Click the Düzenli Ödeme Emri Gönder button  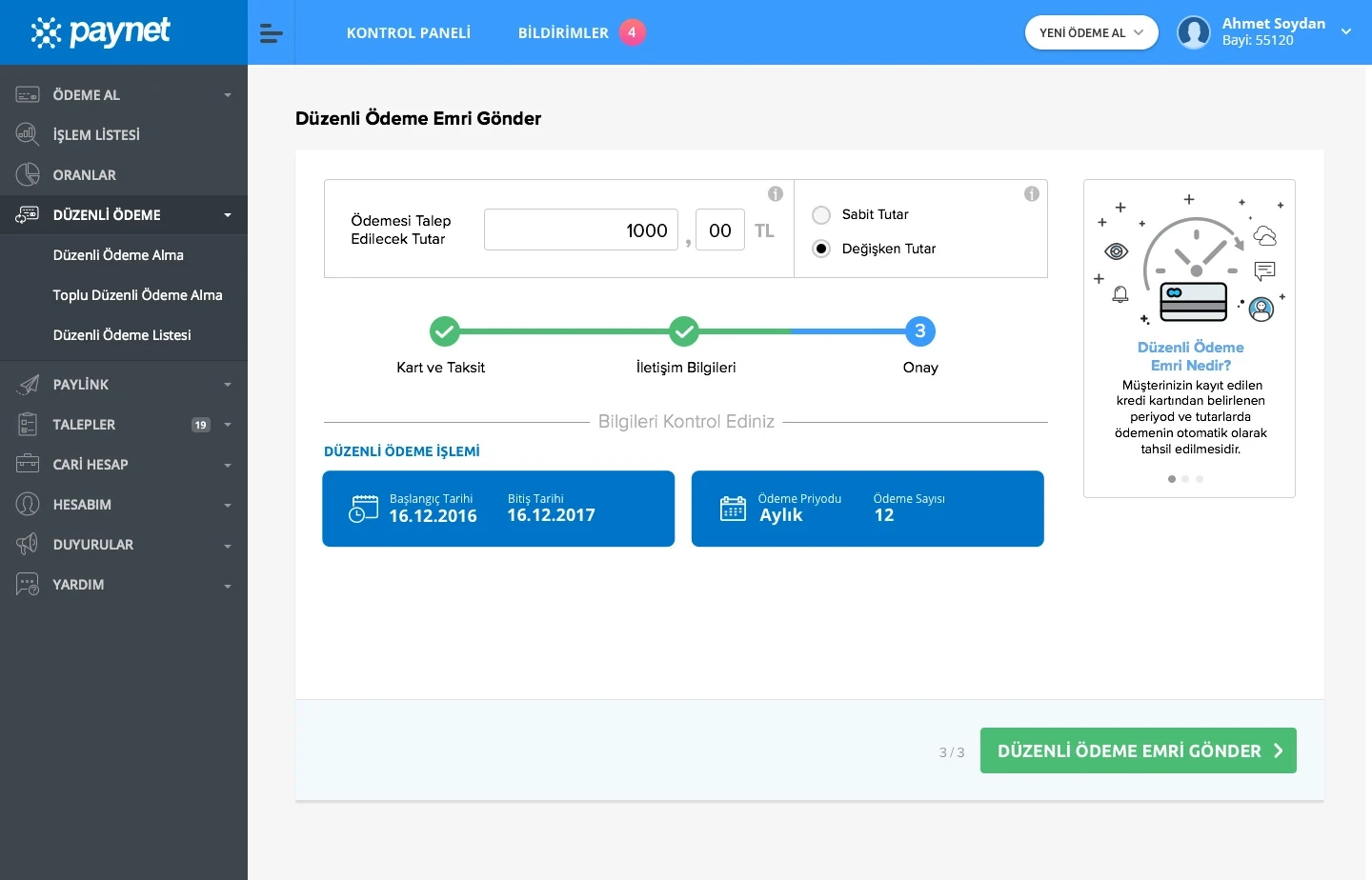pos(1139,750)
